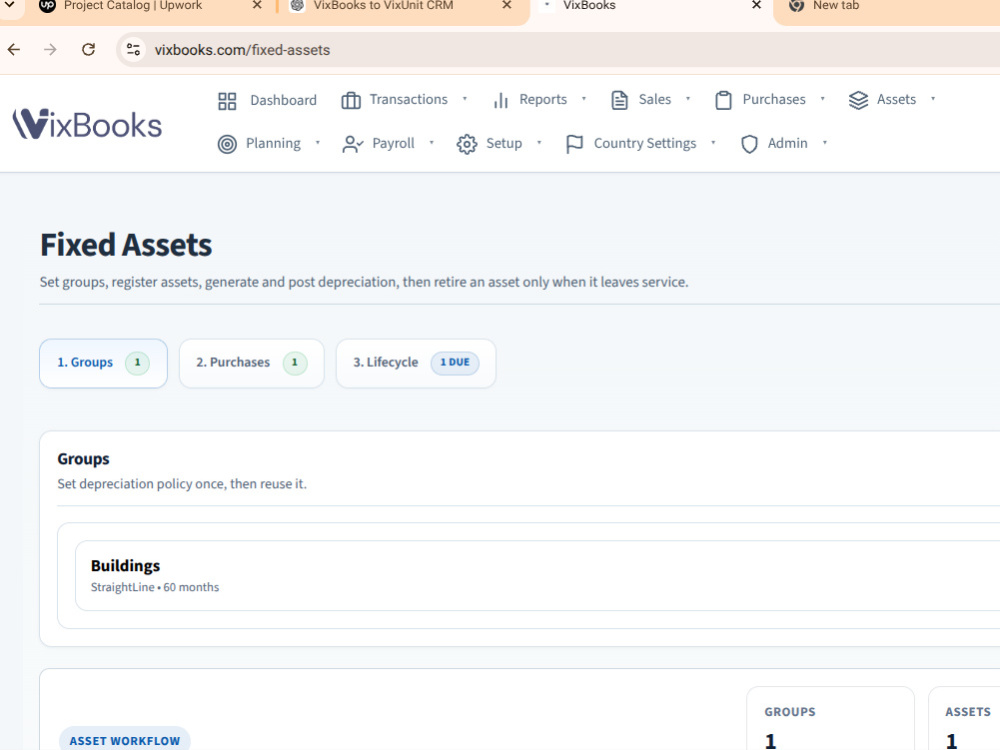This screenshot has width=1000, height=750.
Task: Close the VixBooks to VixUnit CRM tab
Action: pos(507,5)
